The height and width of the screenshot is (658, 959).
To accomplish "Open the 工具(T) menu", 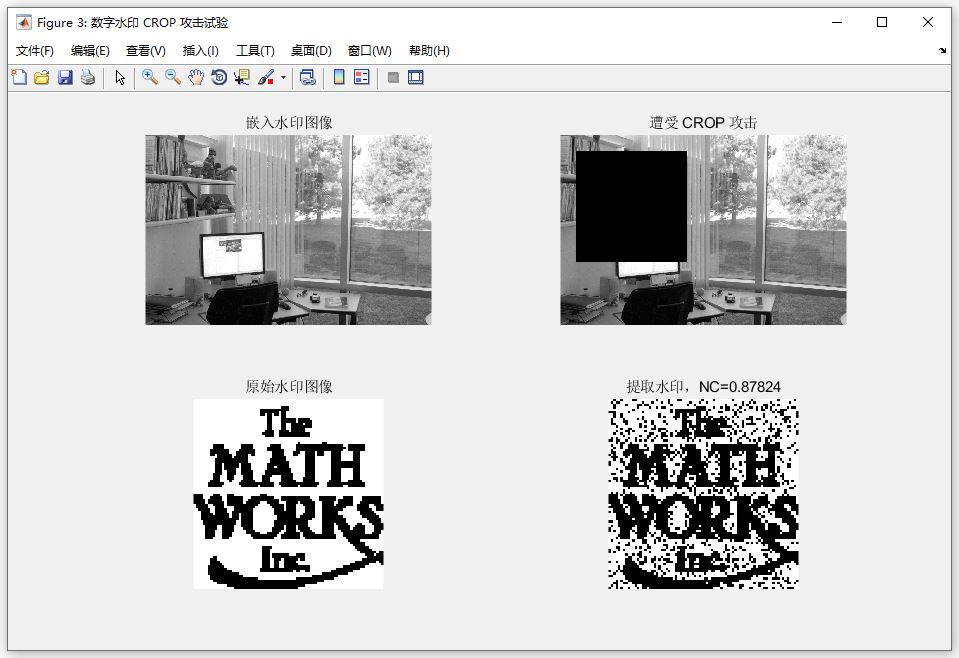I will (256, 51).
